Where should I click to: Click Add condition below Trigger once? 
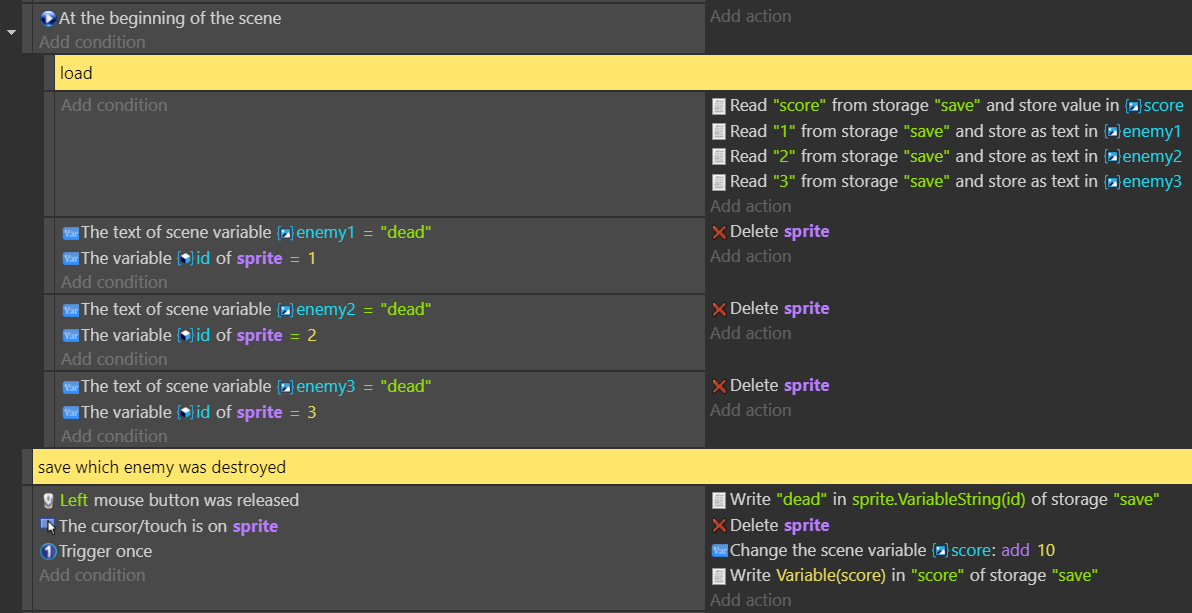(92, 576)
